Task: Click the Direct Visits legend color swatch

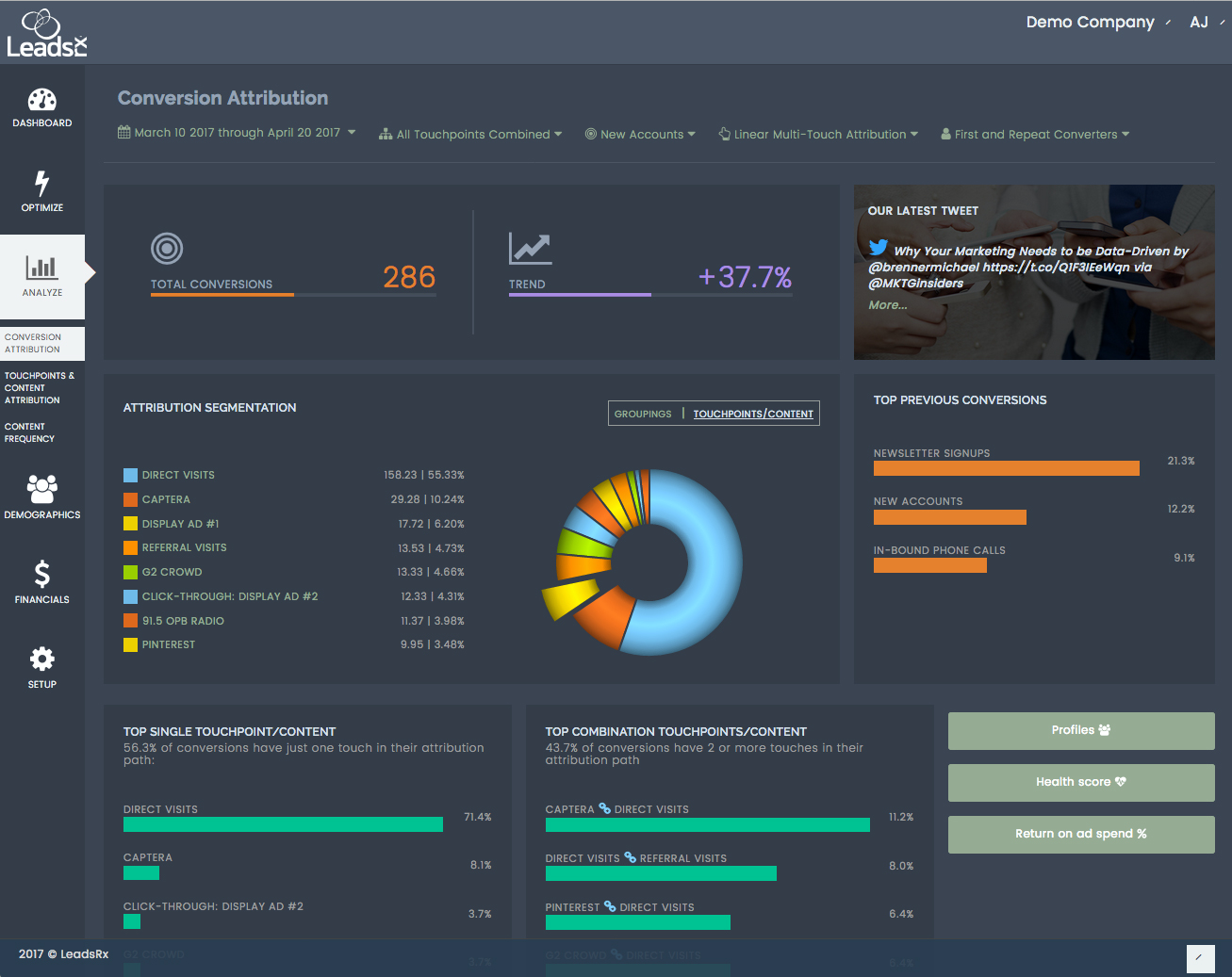Action: click(130, 475)
